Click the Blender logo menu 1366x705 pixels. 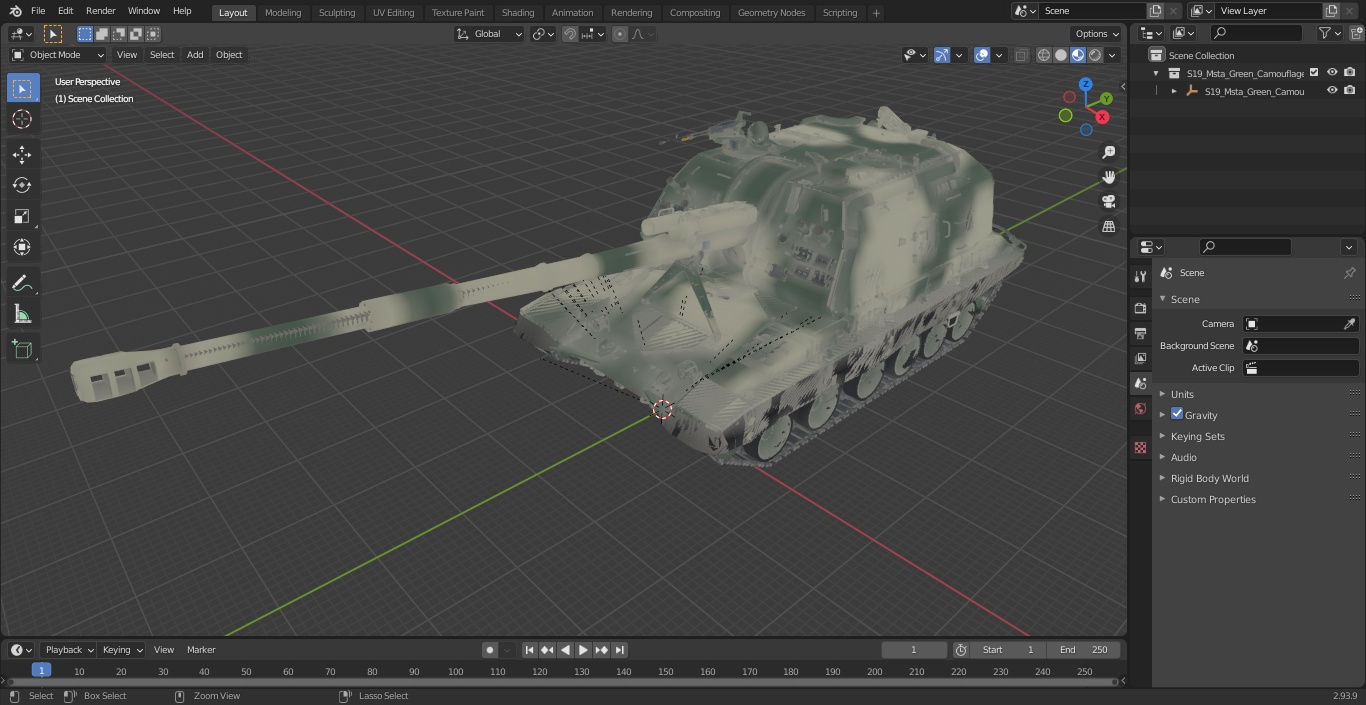point(15,11)
